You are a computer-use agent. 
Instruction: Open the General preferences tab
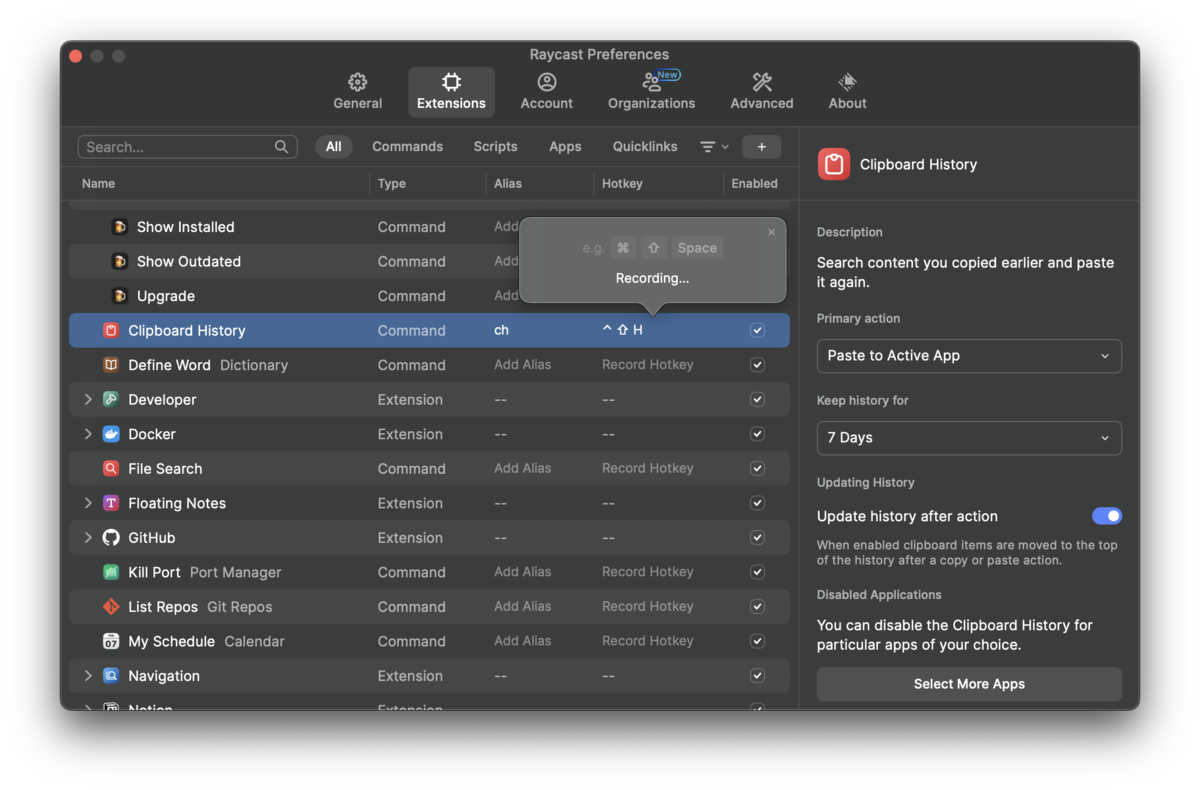point(357,91)
